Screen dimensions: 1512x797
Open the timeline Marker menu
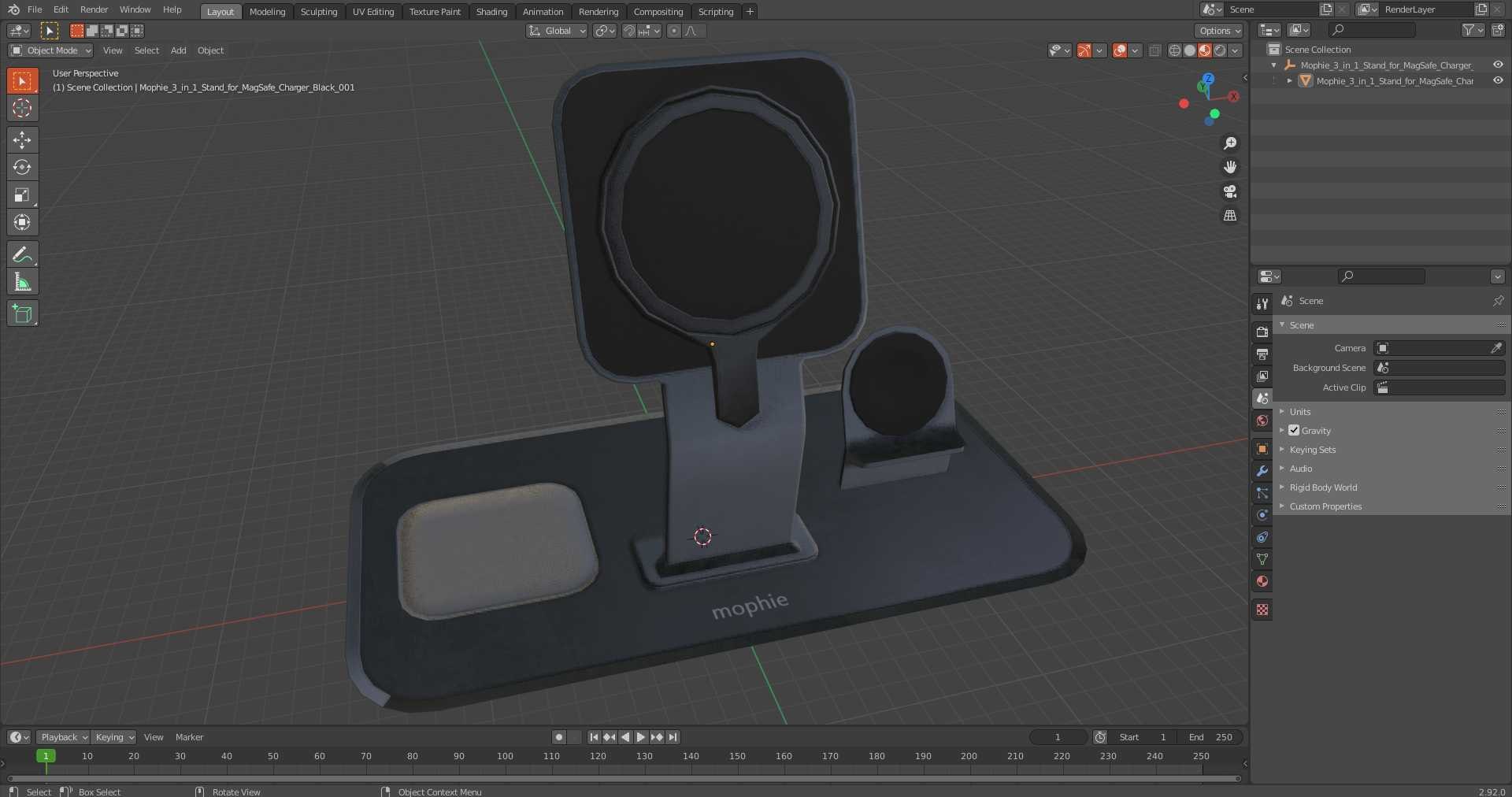point(189,737)
